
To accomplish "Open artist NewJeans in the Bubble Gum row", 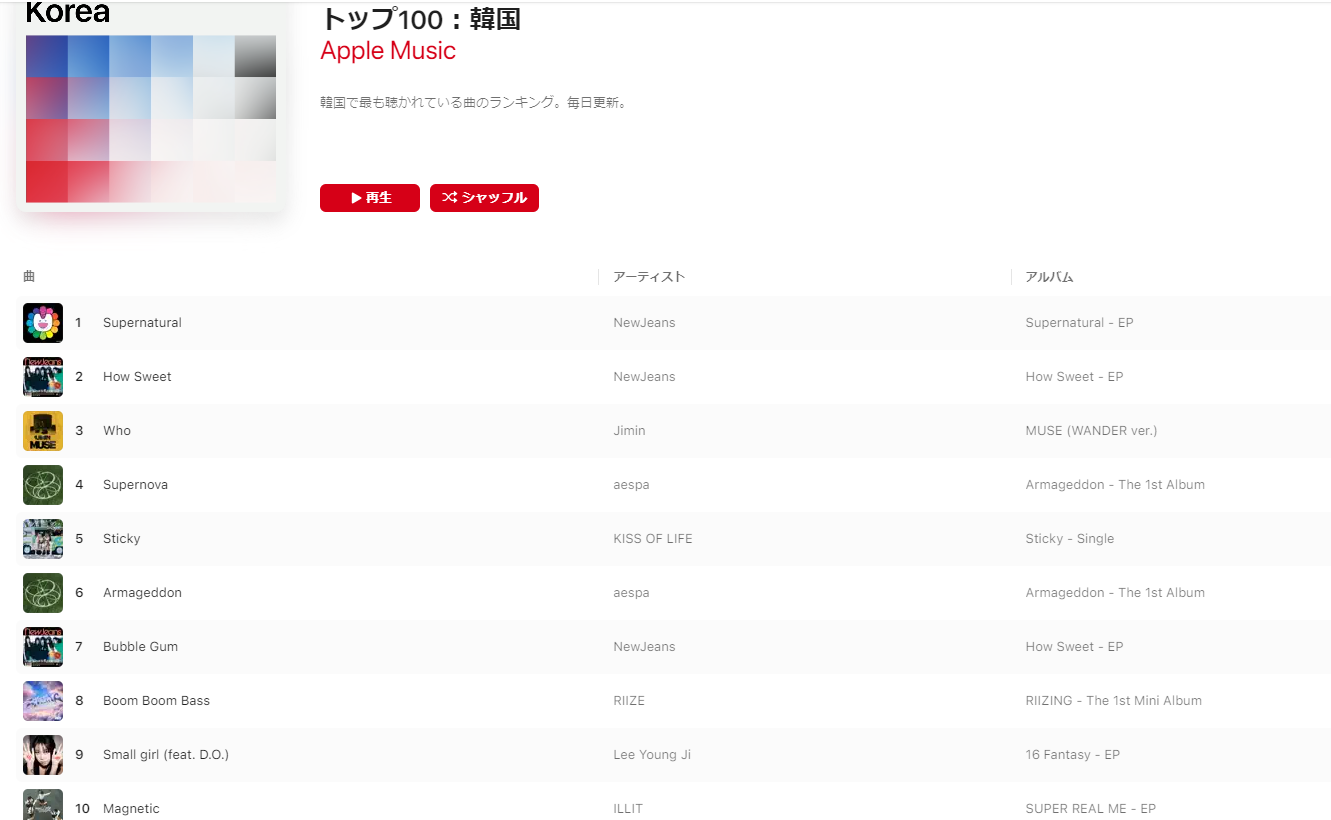I will [644, 647].
